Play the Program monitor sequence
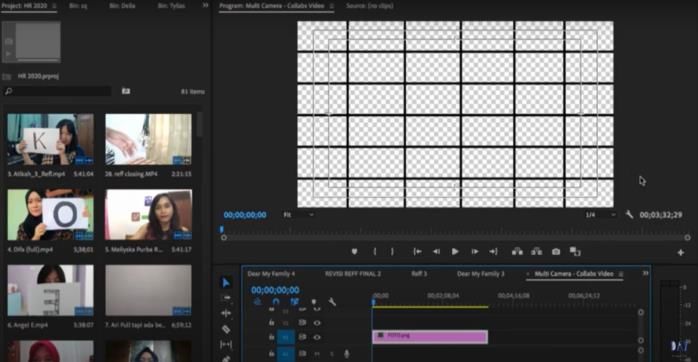The height and width of the screenshot is (362, 698). [x=455, y=252]
